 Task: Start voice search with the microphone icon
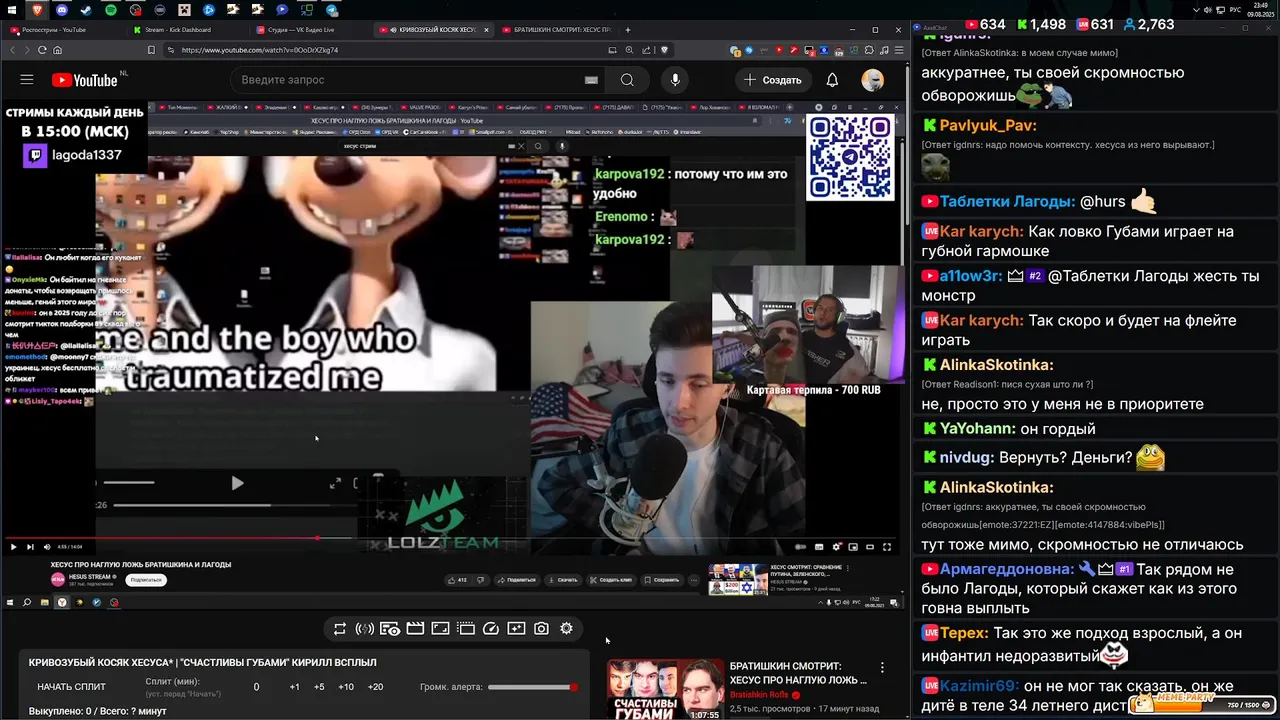[x=675, y=80]
